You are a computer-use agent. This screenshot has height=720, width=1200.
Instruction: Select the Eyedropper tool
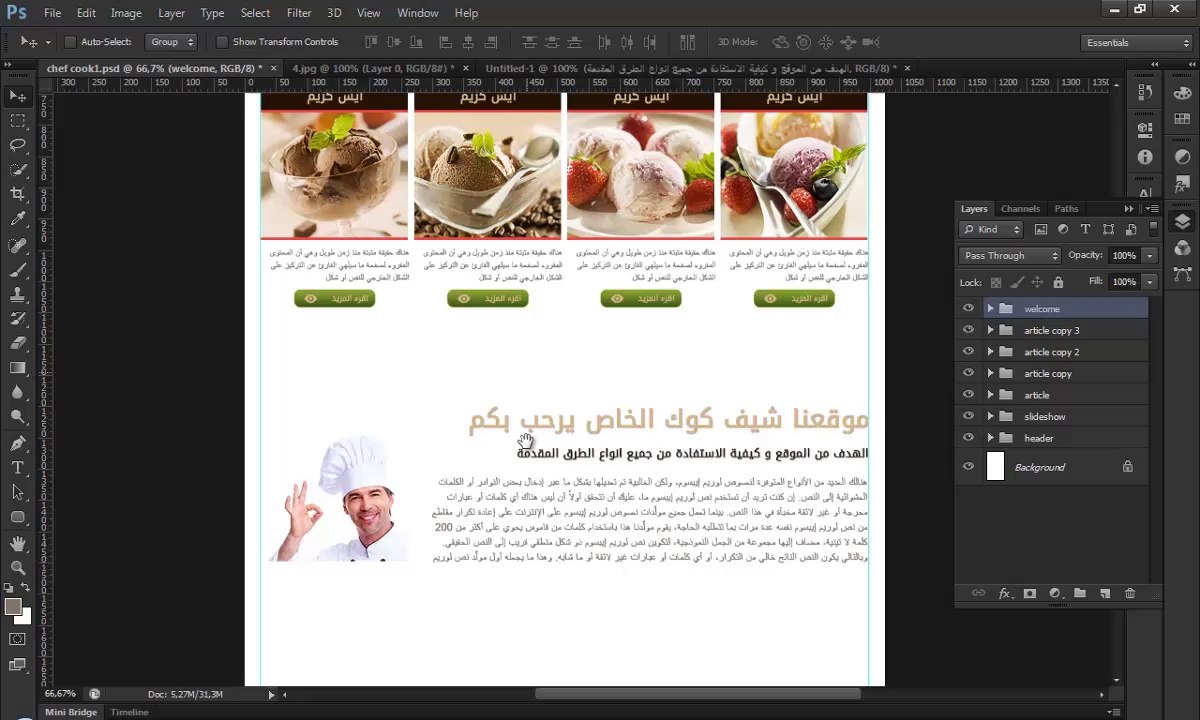[x=18, y=219]
